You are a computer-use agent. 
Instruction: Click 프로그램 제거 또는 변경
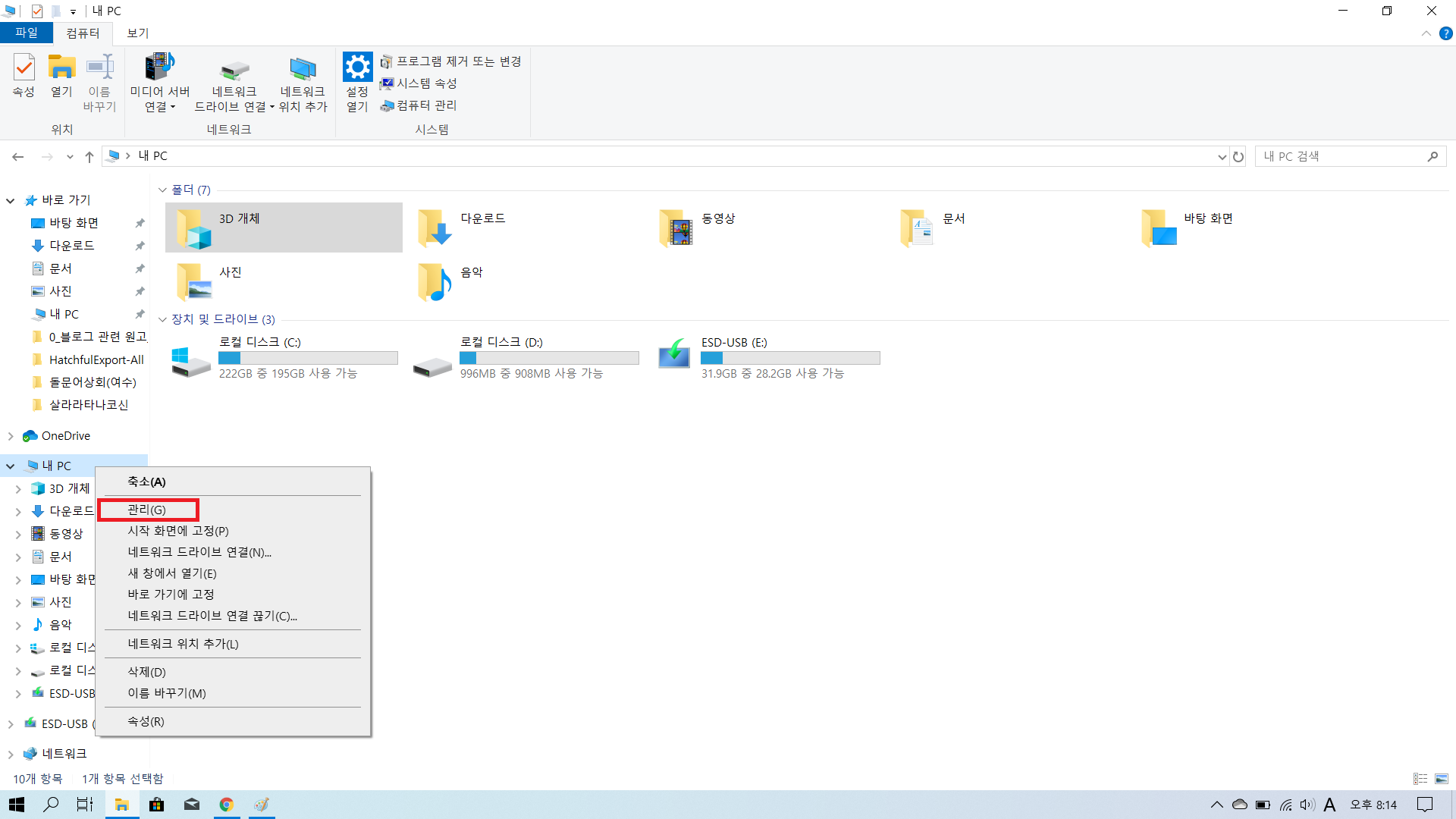458,61
